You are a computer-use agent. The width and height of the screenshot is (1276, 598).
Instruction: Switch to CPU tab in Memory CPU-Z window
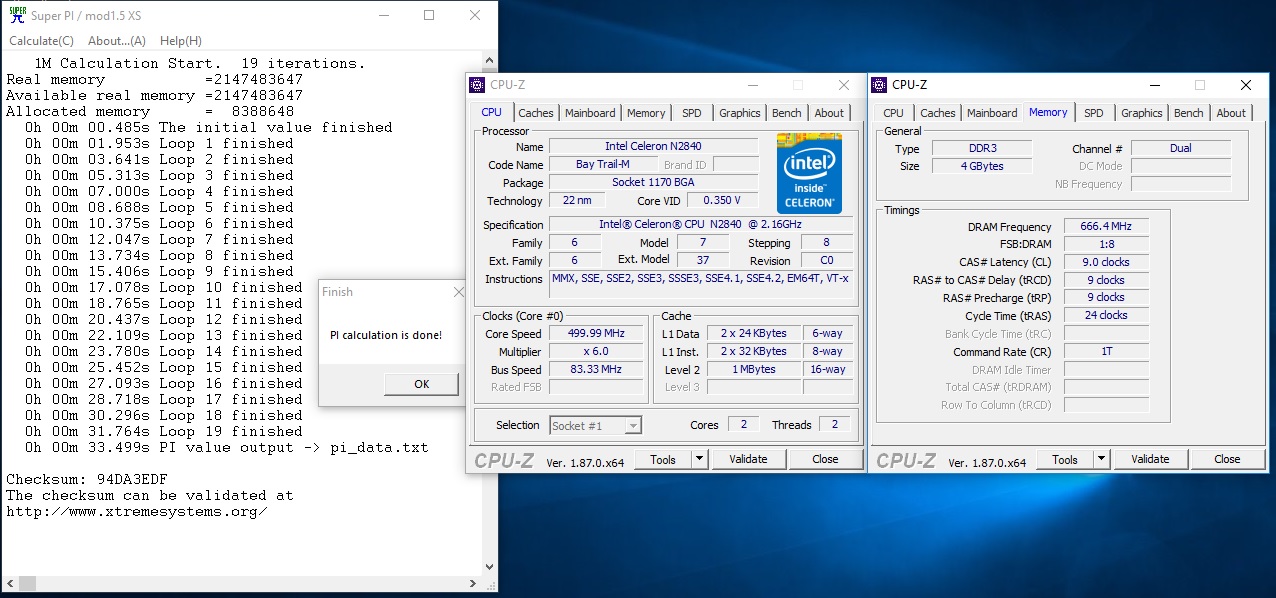894,113
